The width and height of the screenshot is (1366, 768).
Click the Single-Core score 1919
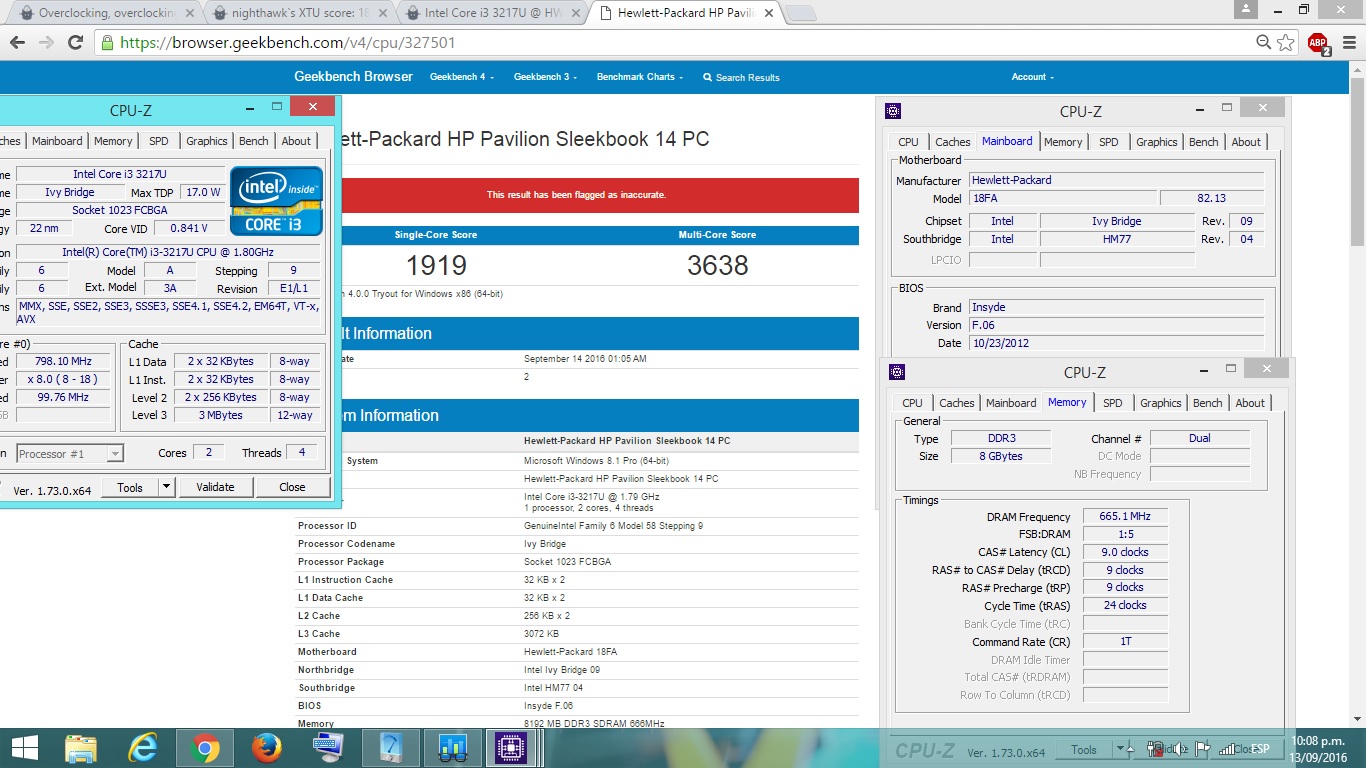pos(436,265)
